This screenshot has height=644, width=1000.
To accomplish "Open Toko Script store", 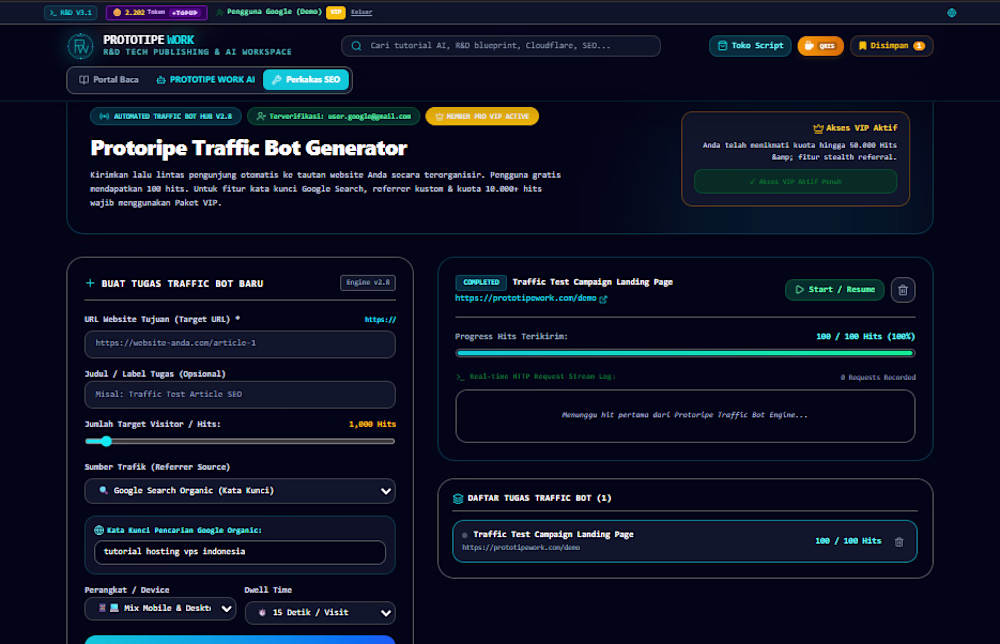I will (750, 46).
